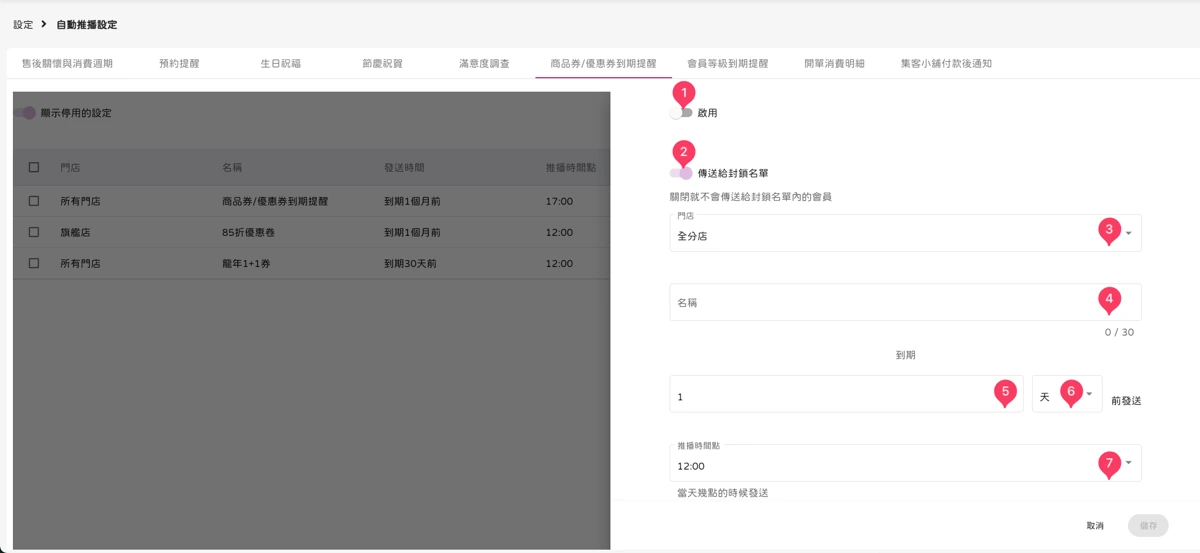Click the 到期30天前 cell

(410, 264)
